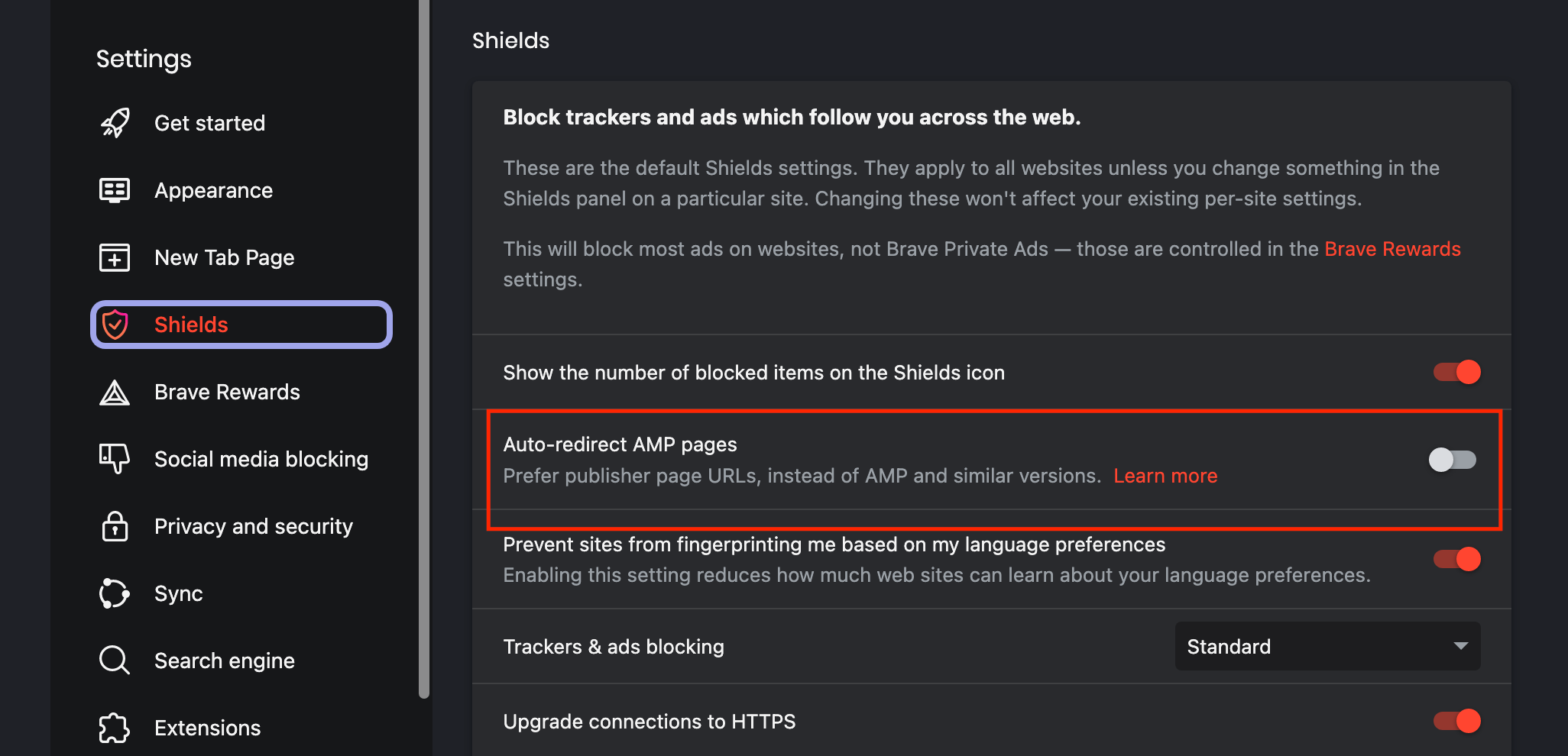Enable Auto-redirect AMP pages
The height and width of the screenshot is (756, 1568).
pos(1452,460)
